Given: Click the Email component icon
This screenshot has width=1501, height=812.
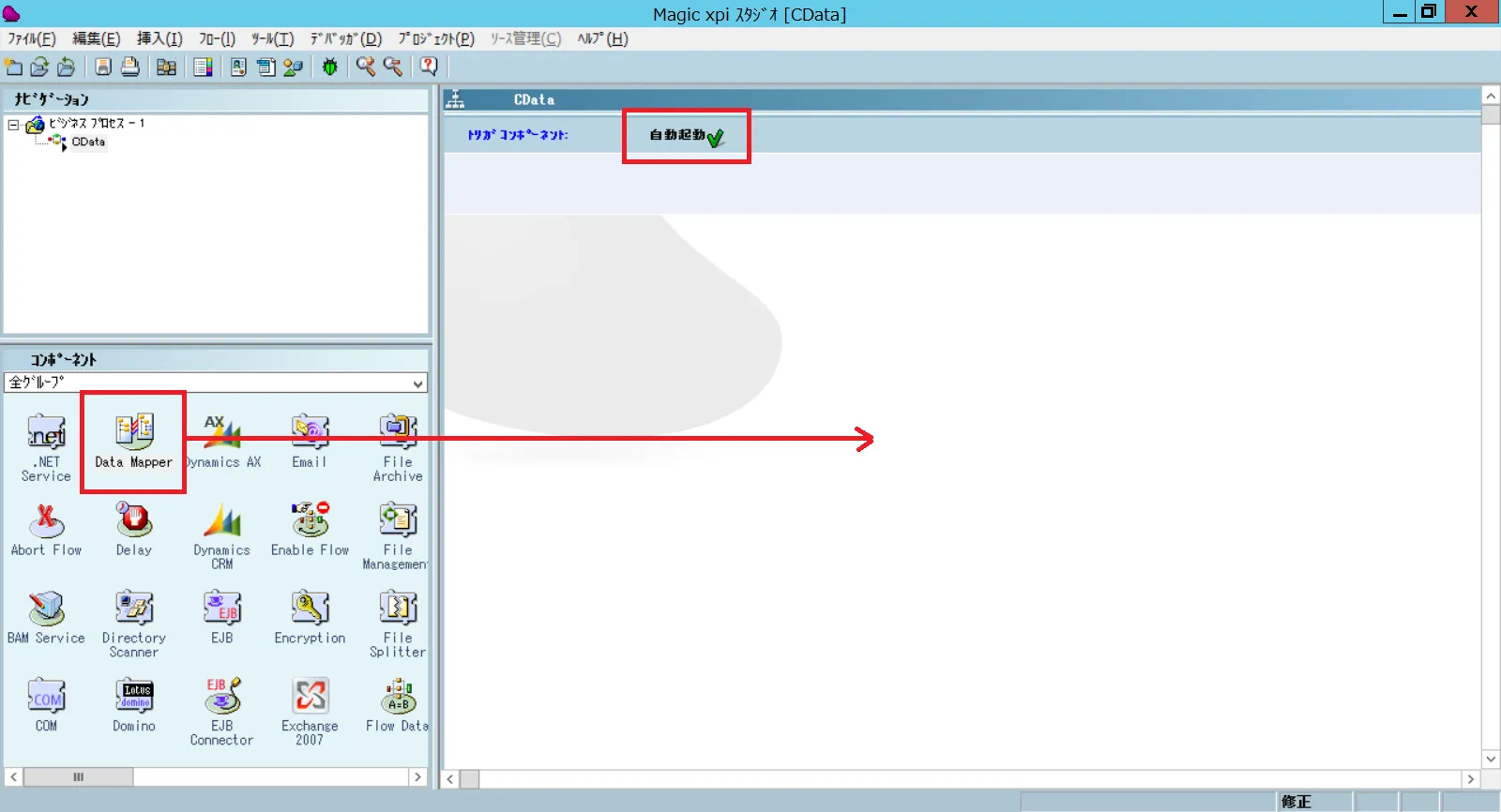Looking at the screenshot, I should (310, 432).
